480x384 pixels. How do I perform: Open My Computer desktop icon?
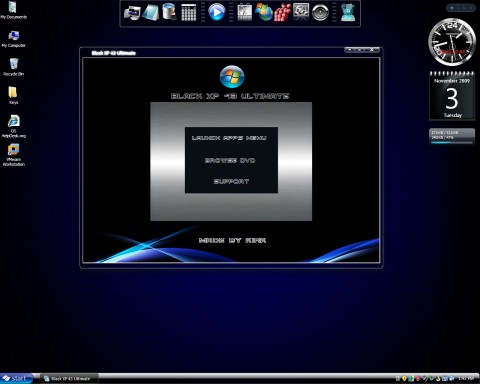pyautogui.click(x=13, y=39)
